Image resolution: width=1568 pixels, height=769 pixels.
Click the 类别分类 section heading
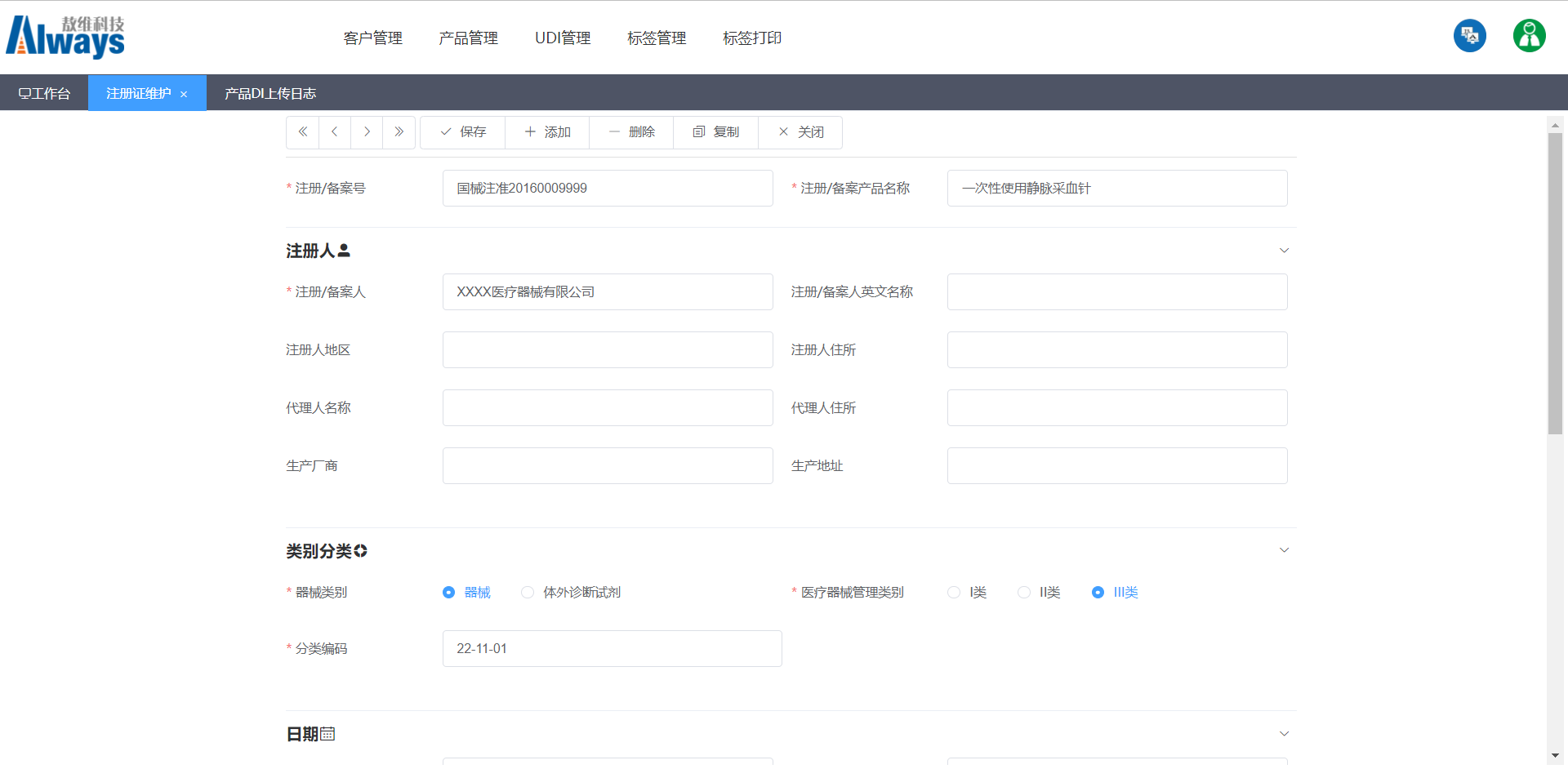[327, 551]
